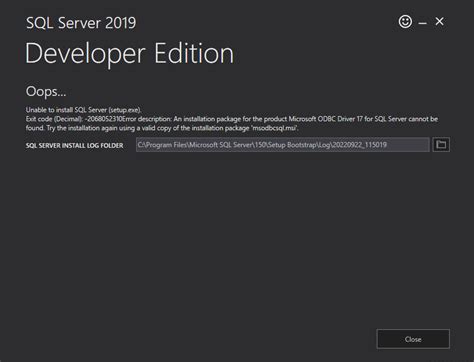Click the smiley feedback icon
Viewport: 474px width, 362px height.
[405, 22]
